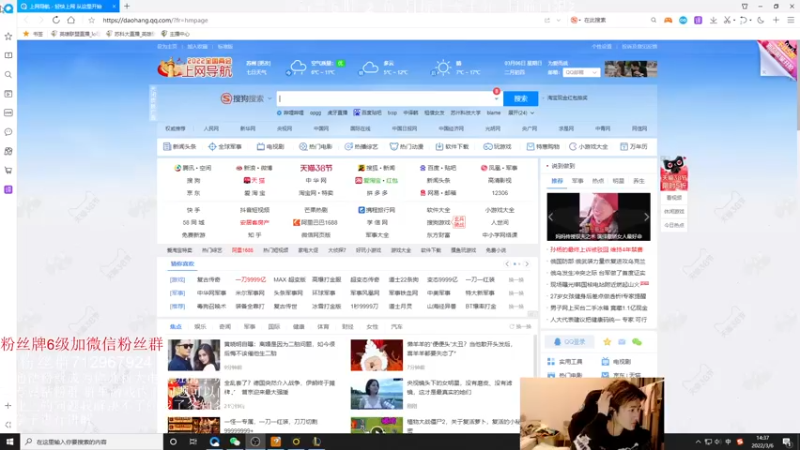The image size is (800, 450).
Task: Click the video thumbnail in side panel
Action: click(x=598, y=217)
